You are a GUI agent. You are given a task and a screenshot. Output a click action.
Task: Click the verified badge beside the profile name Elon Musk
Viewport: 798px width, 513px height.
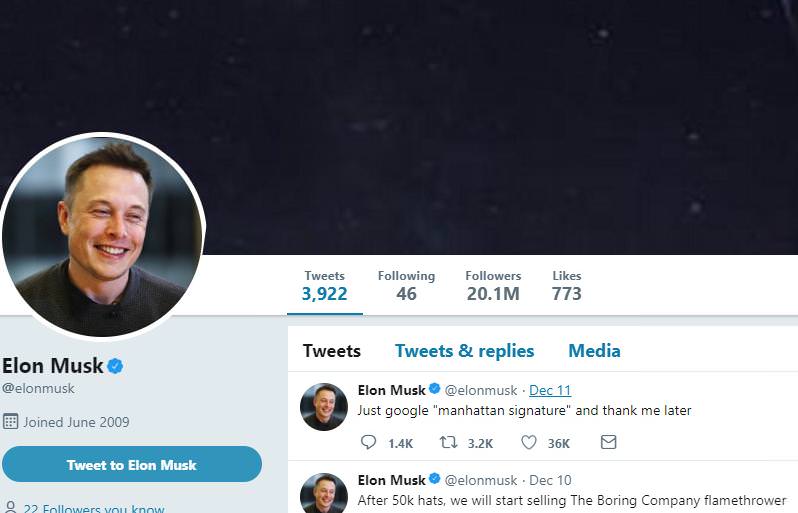pyautogui.click(x=116, y=366)
